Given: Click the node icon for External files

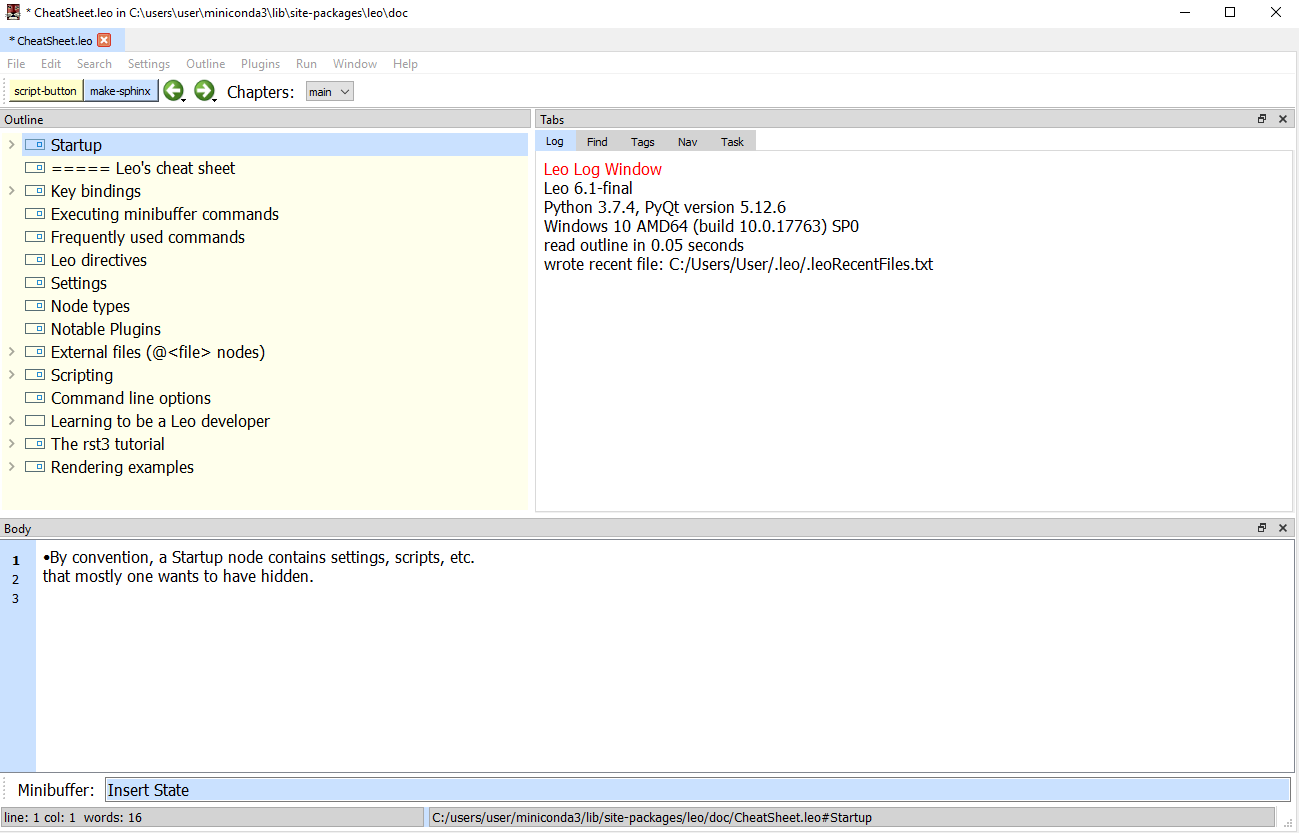Looking at the screenshot, I should [x=35, y=352].
